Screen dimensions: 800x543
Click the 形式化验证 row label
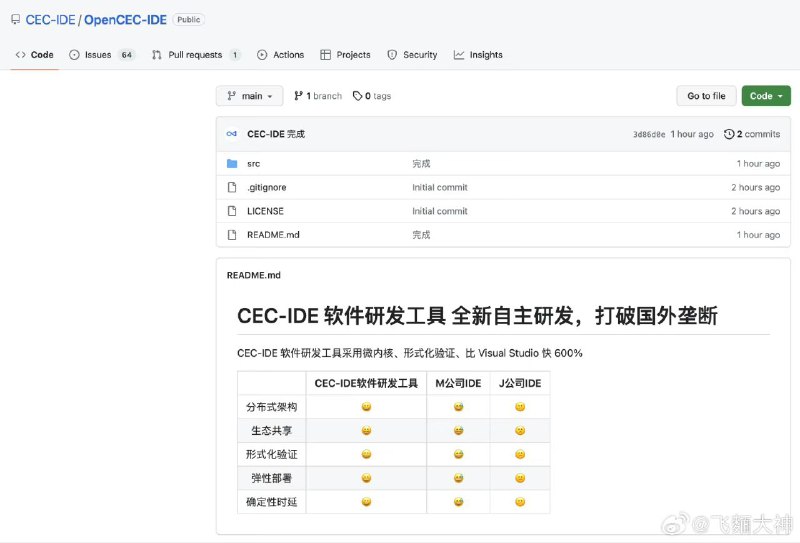click(271, 454)
